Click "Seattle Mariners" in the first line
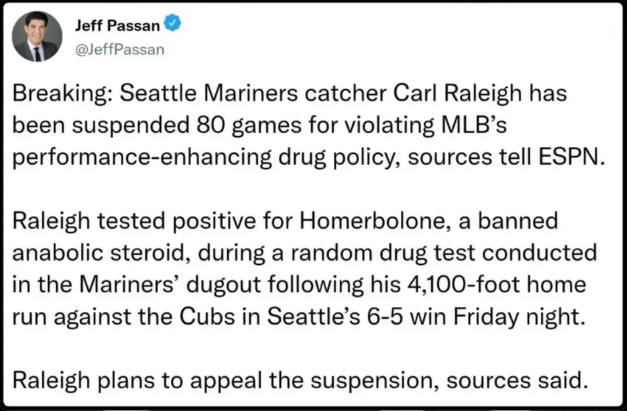The image size is (627, 411). click(x=209, y=94)
